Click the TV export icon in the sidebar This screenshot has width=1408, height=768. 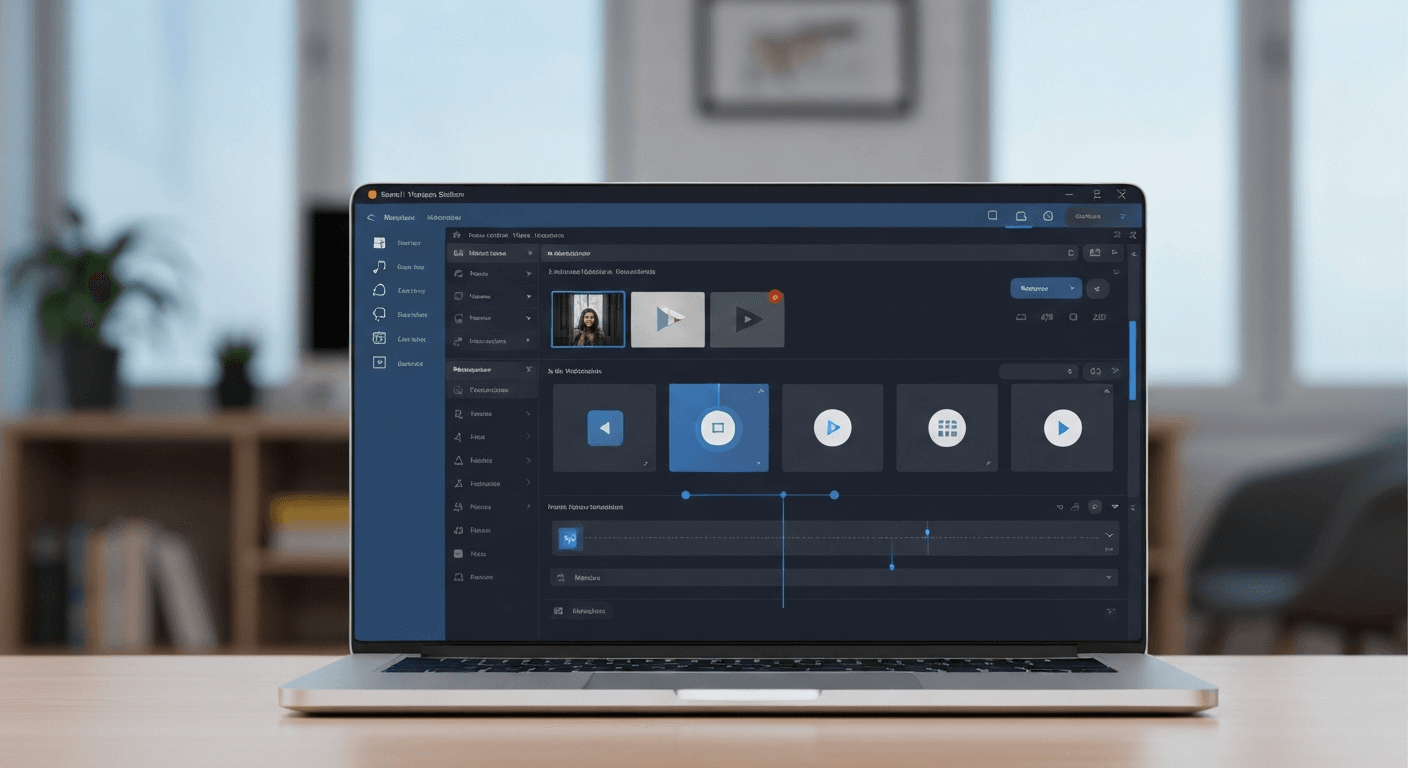pyautogui.click(x=379, y=338)
